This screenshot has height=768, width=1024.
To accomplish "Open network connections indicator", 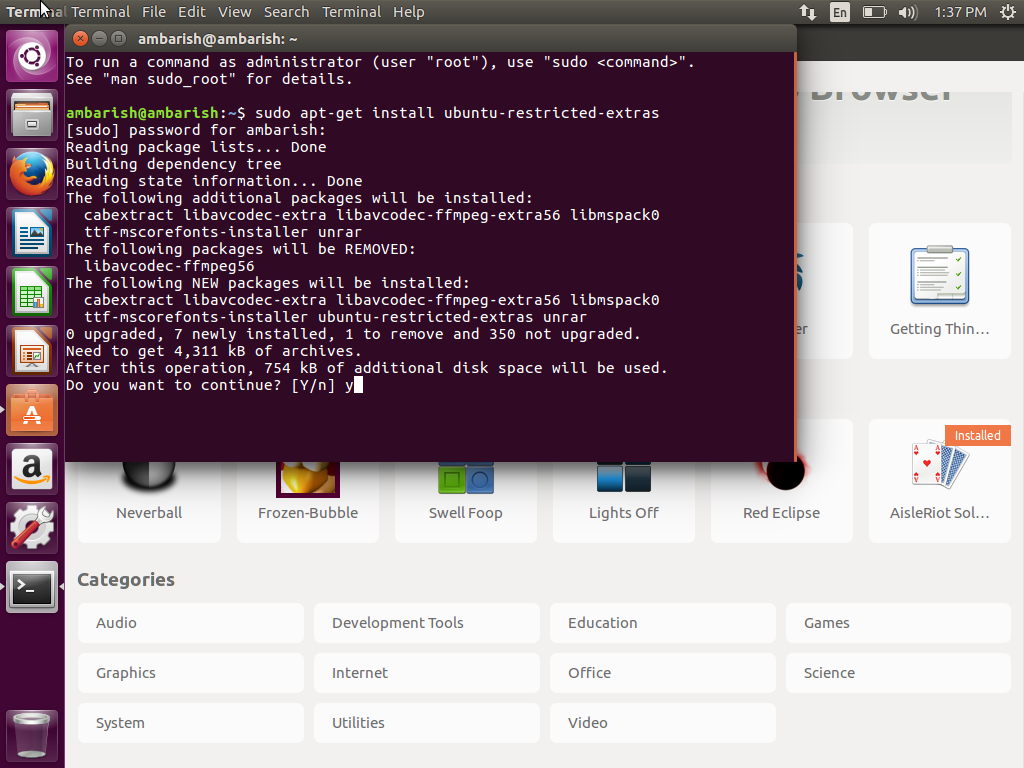I will 808,12.
